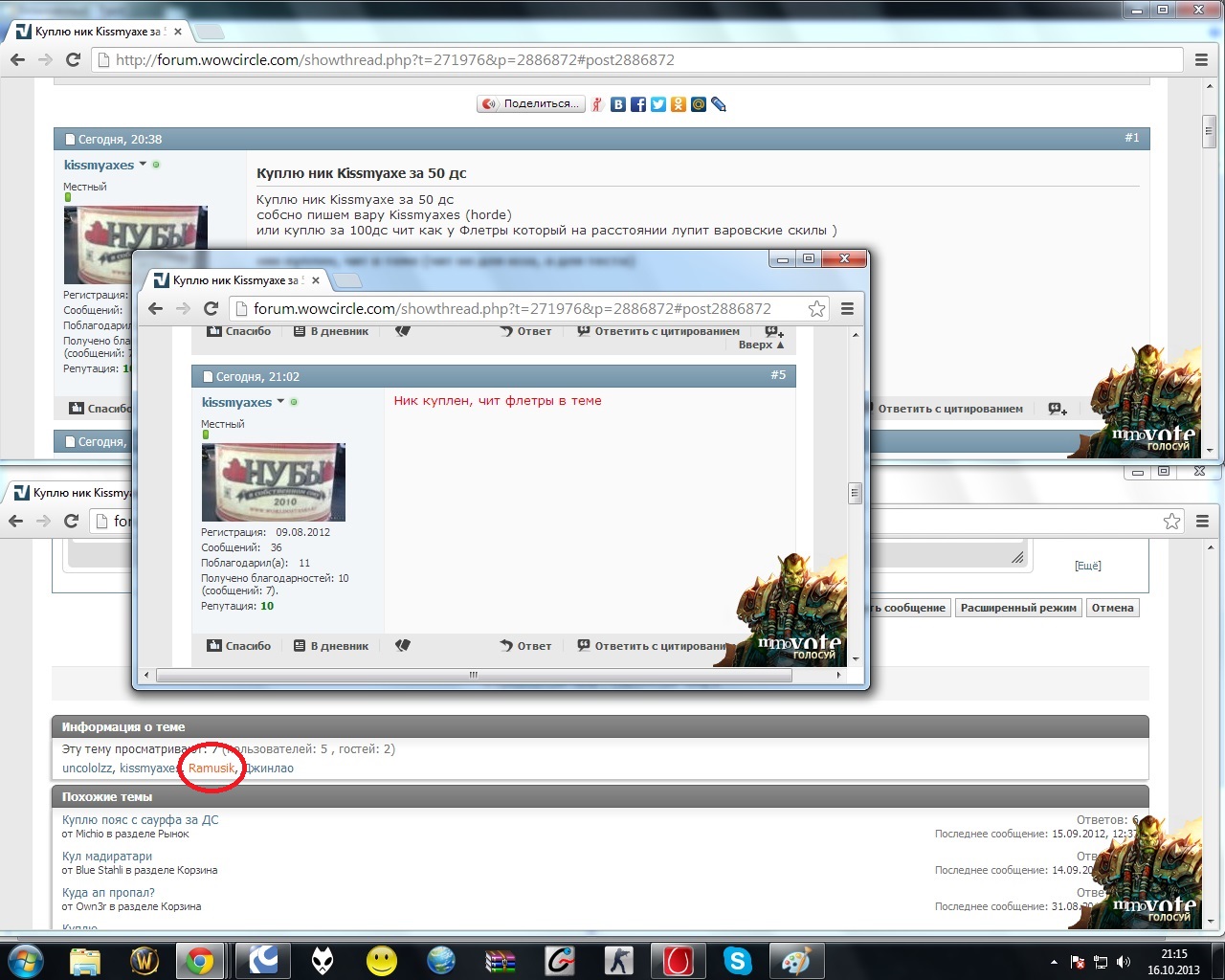Open the Ramusik user profile link
The image size is (1225, 980).
(211, 768)
